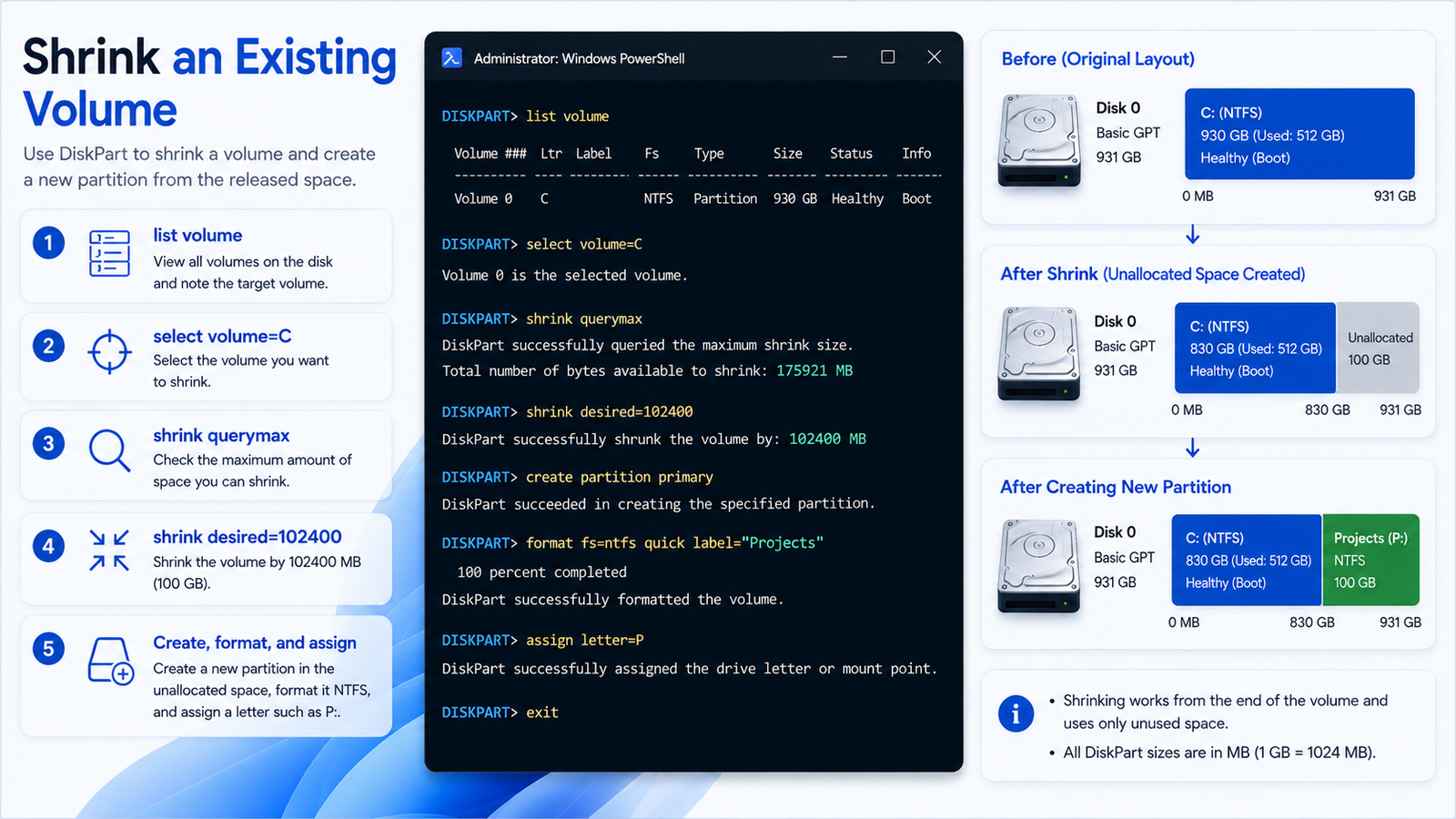This screenshot has width=1456, height=819.
Task: Click the shrink querymax magnifier icon
Action: [109, 450]
